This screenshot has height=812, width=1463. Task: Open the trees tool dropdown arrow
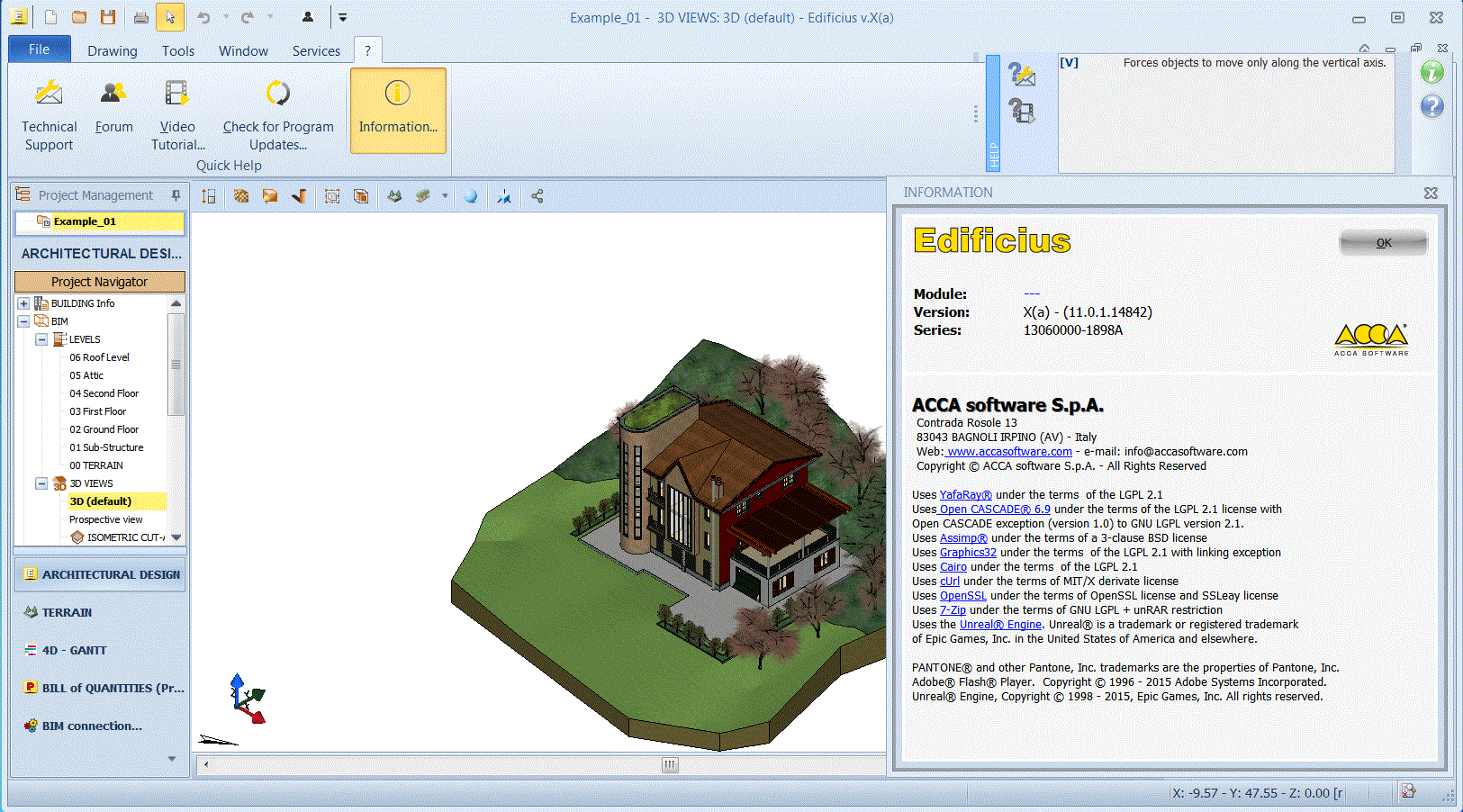pos(445,195)
